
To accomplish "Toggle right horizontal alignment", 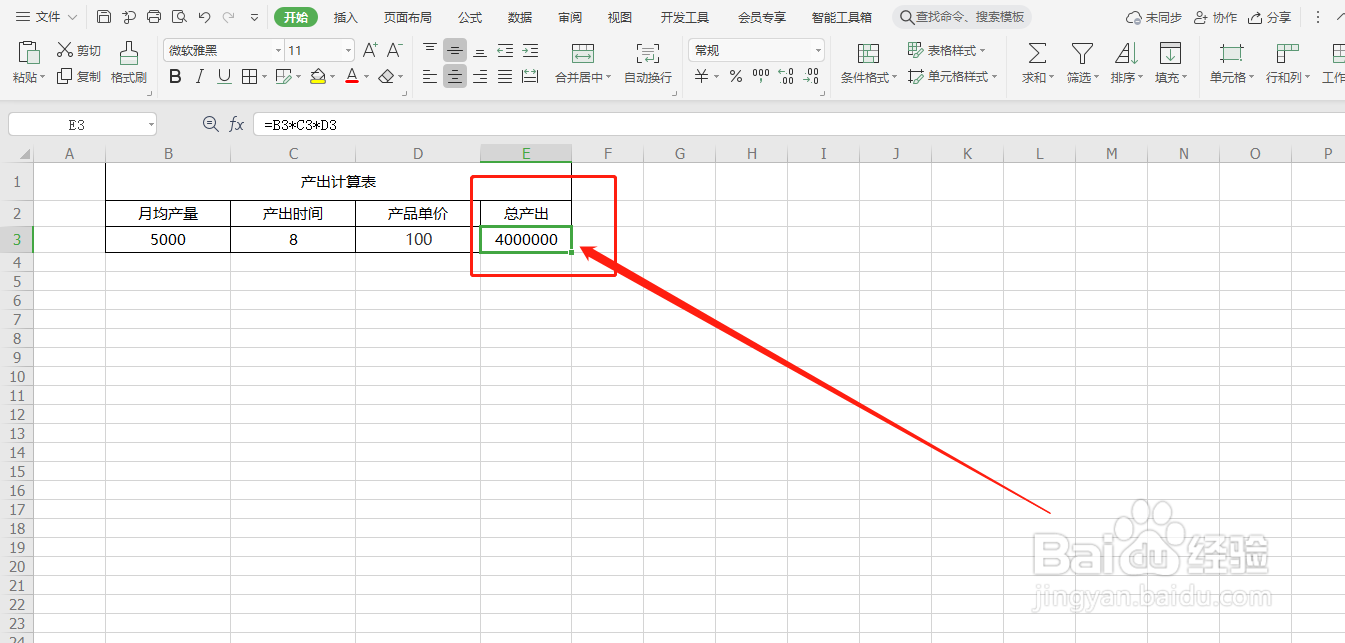I will pyautogui.click(x=480, y=76).
